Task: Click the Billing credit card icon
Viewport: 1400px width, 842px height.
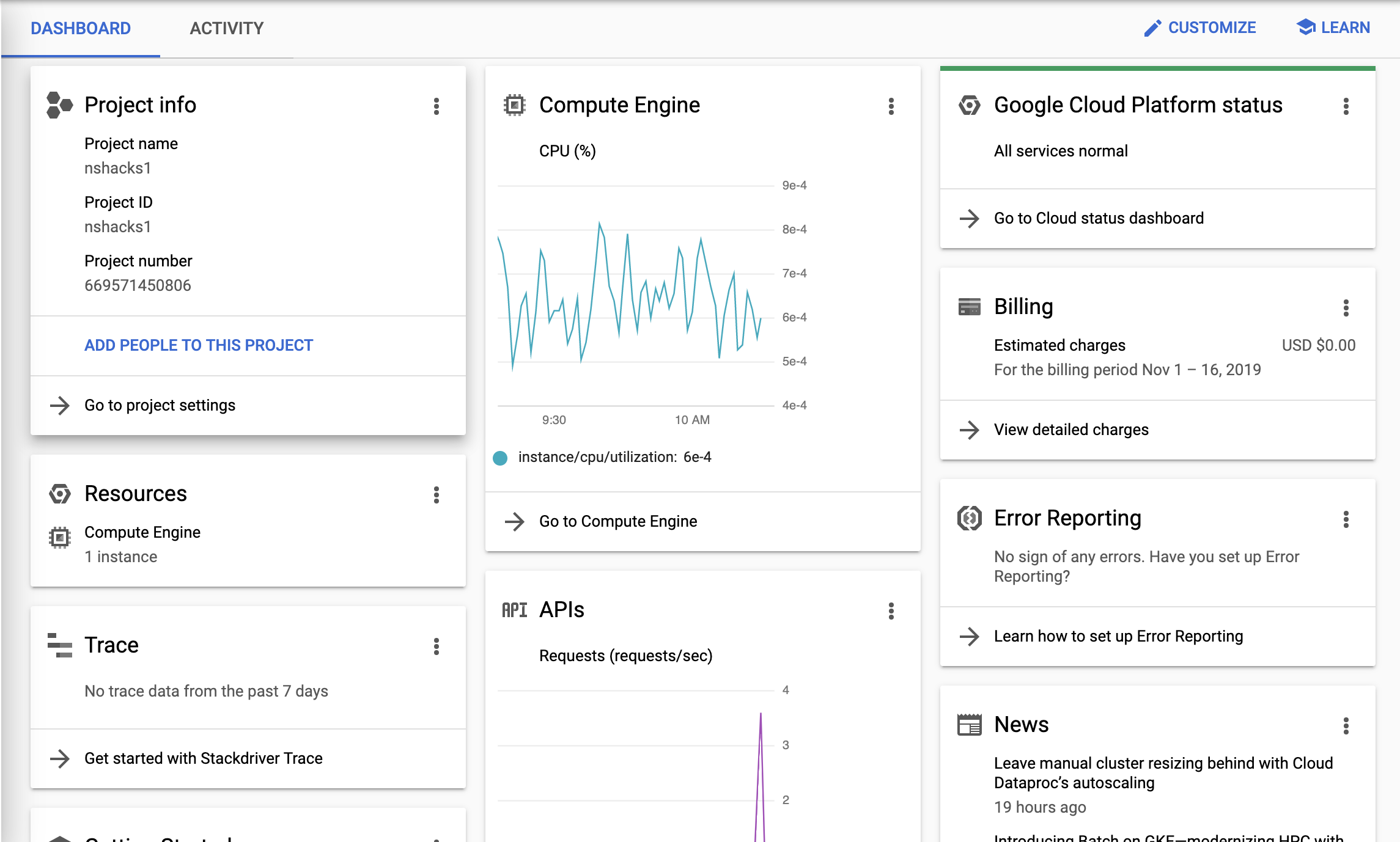Action: (969, 307)
